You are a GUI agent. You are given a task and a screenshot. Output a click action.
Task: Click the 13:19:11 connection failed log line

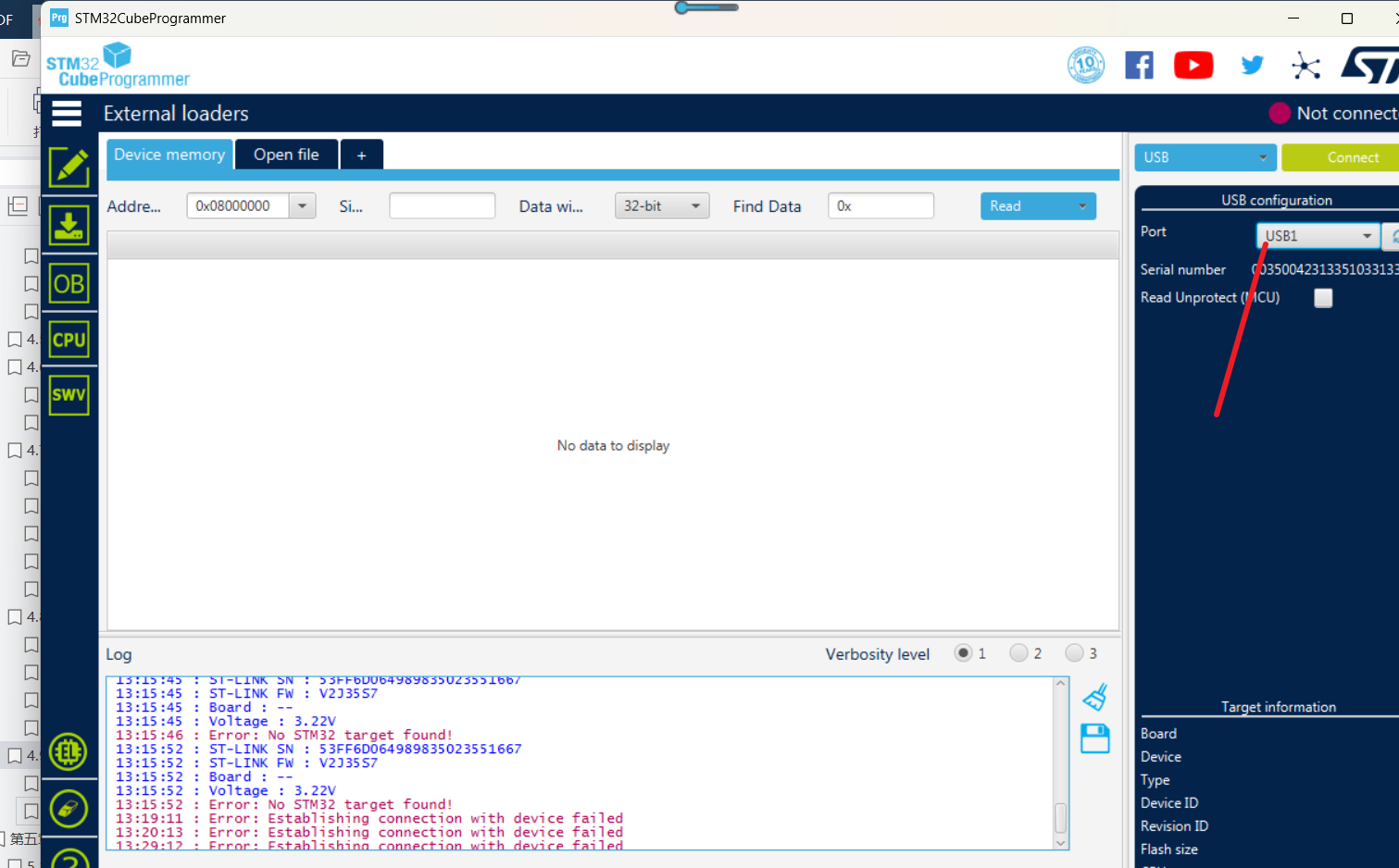tap(369, 819)
